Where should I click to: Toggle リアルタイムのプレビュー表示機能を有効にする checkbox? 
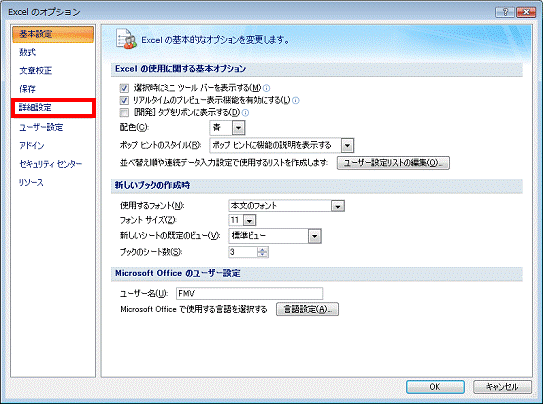tap(124, 101)
